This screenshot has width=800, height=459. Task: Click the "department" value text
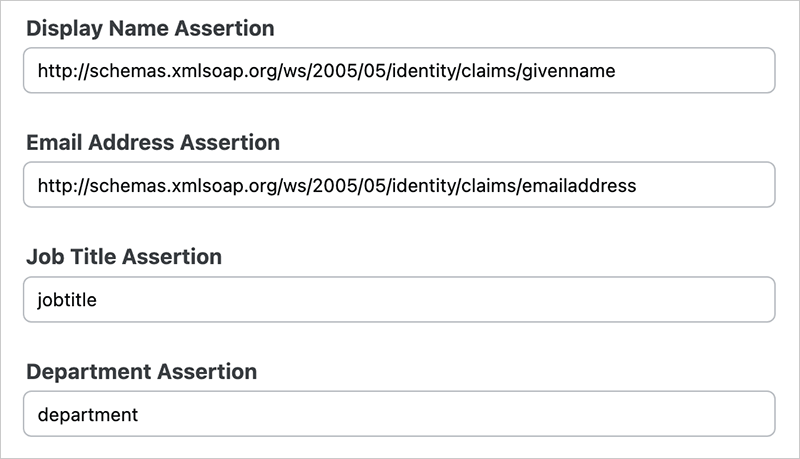point(87,413)
